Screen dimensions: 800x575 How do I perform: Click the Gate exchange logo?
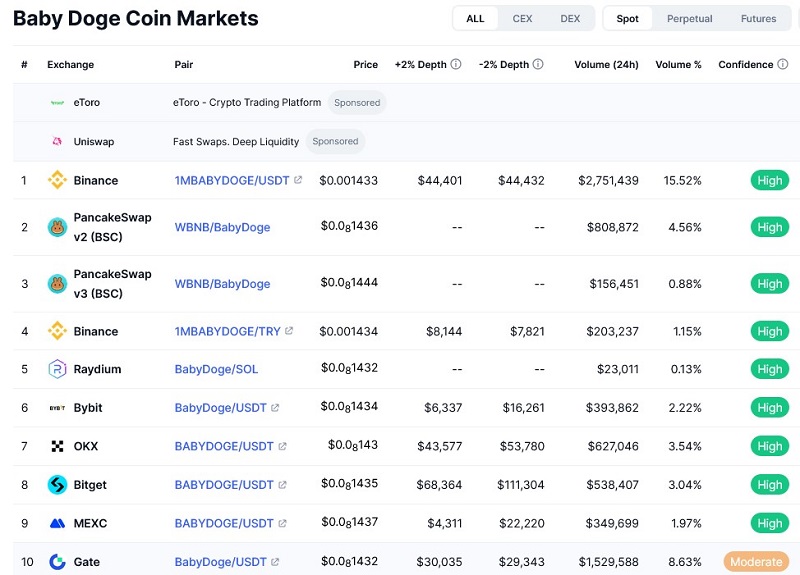pyautogui.click(x=57, y=562)
